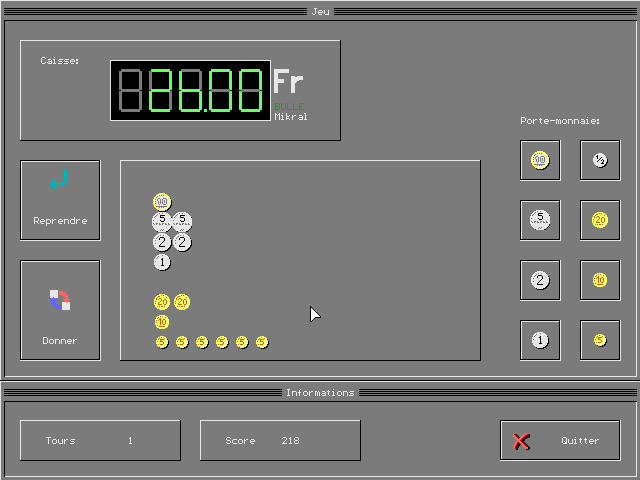Screen dimensions: 640x480
Task: Select the yellow 20 coin in Porte-monnaie
Action: coord(600,220)
